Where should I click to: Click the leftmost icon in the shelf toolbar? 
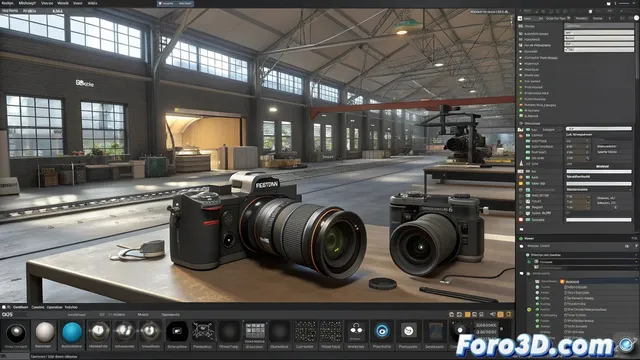pos(451,315)
